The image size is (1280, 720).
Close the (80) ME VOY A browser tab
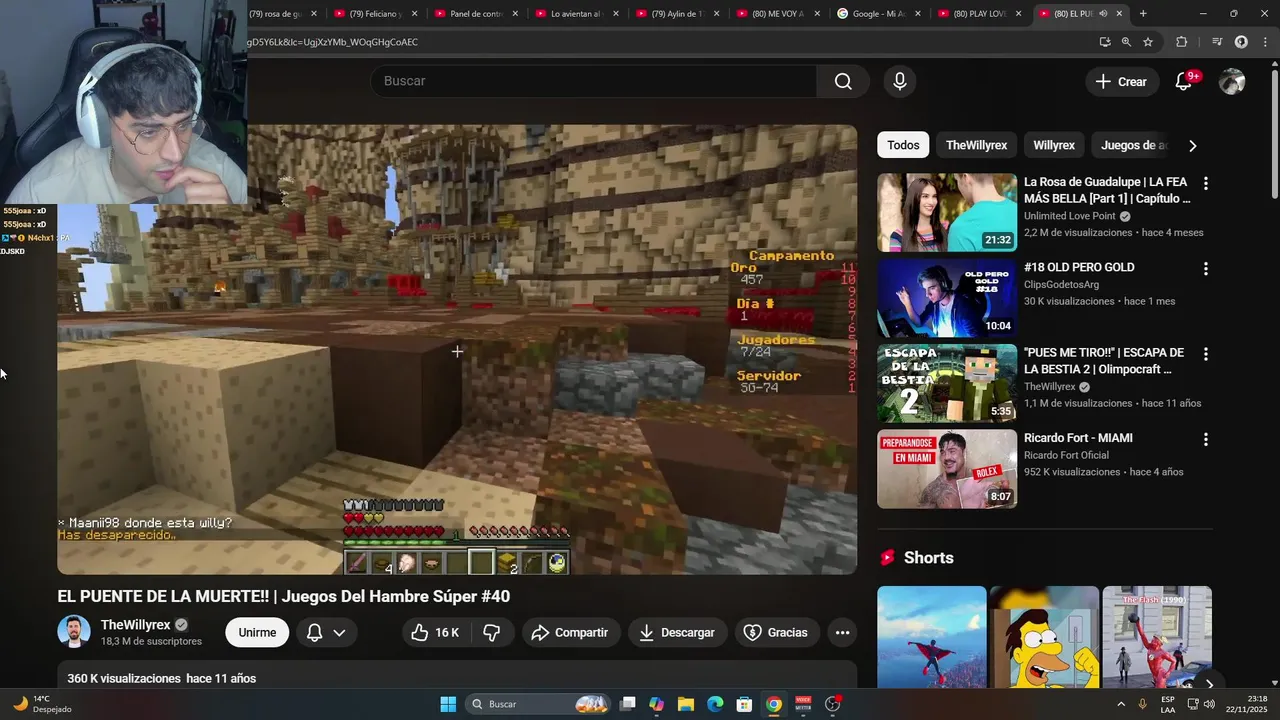click(817, 14)
